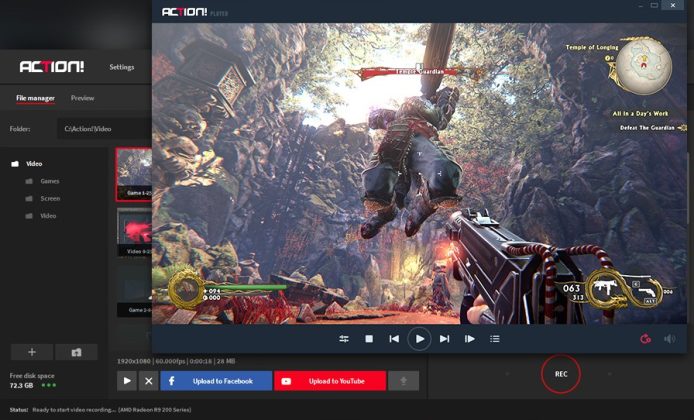The image size is (694, 420).
Task: Click the round play button in player
Action: 419,339
